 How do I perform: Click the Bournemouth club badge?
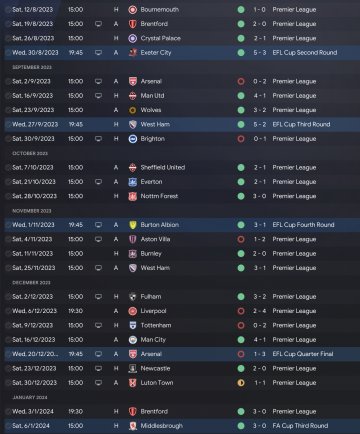(x=133, y=10)
